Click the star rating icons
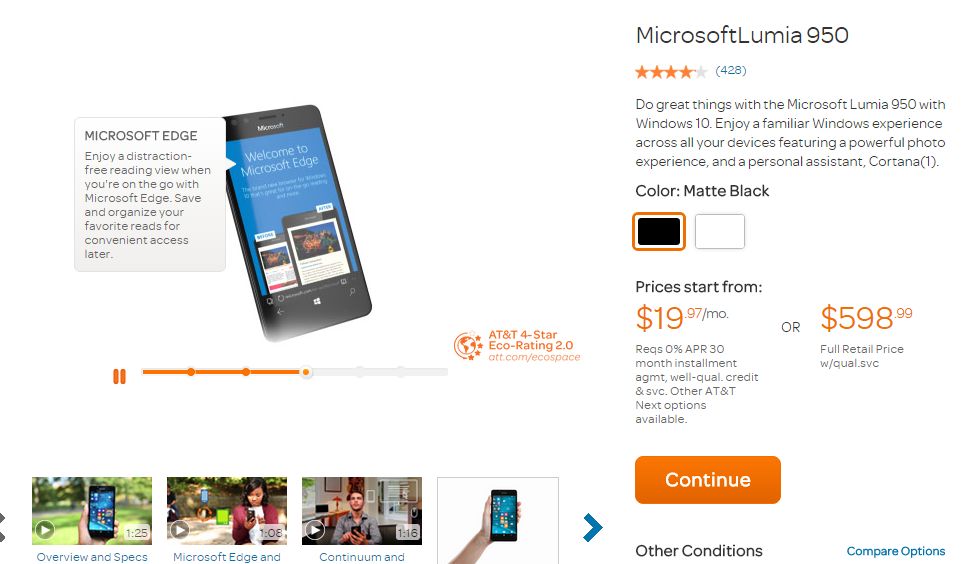The image size is (978, 564). coord(671,72)
